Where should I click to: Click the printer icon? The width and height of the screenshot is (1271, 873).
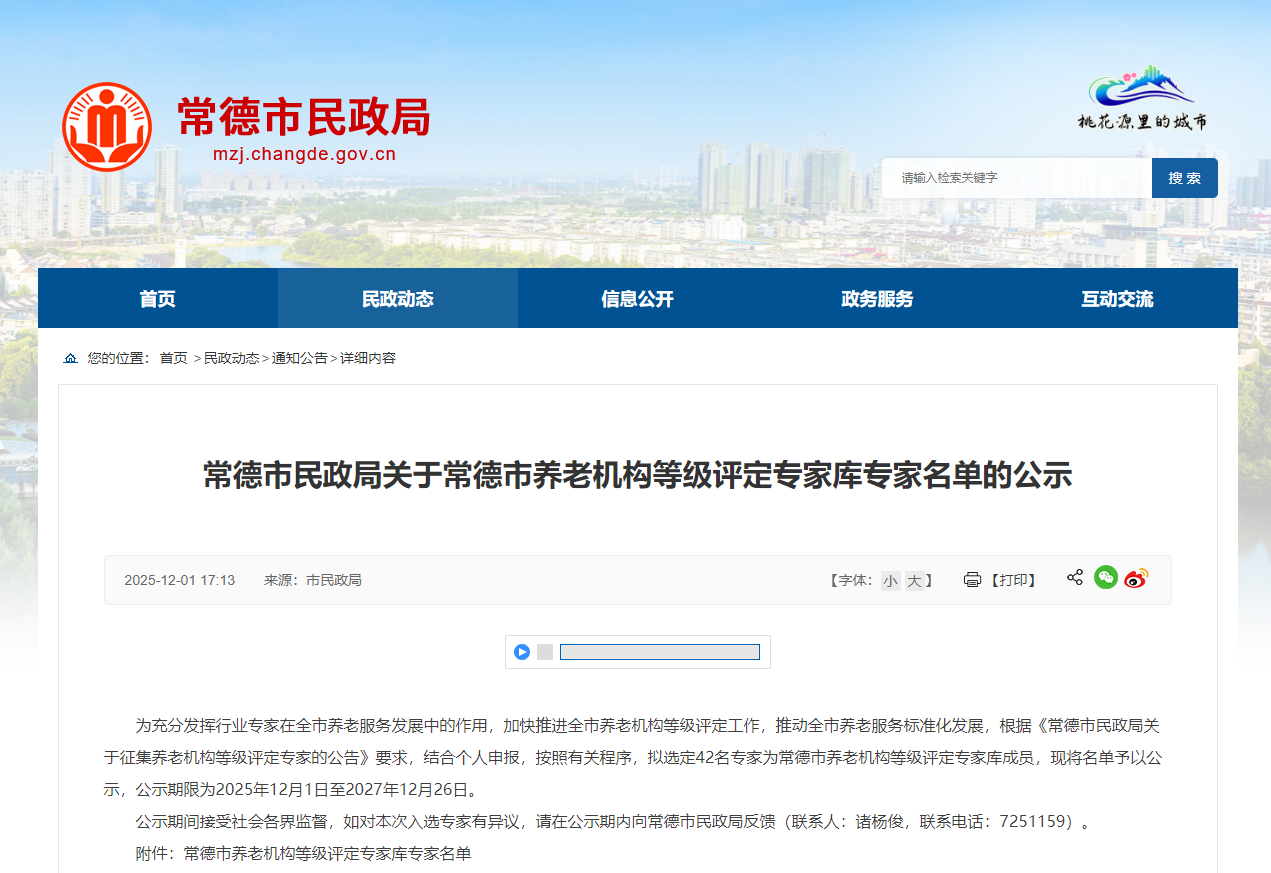972,580
